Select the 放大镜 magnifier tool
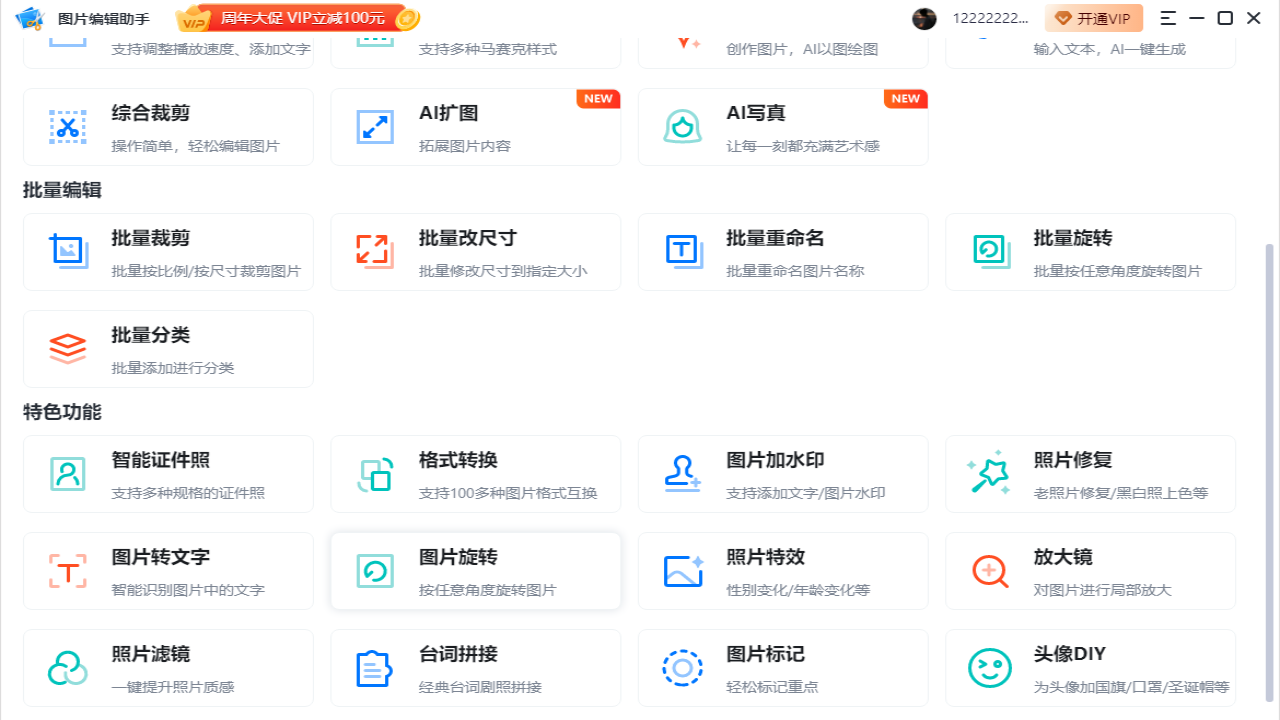Viewport: 1280px width, 720px height. 1090,570
